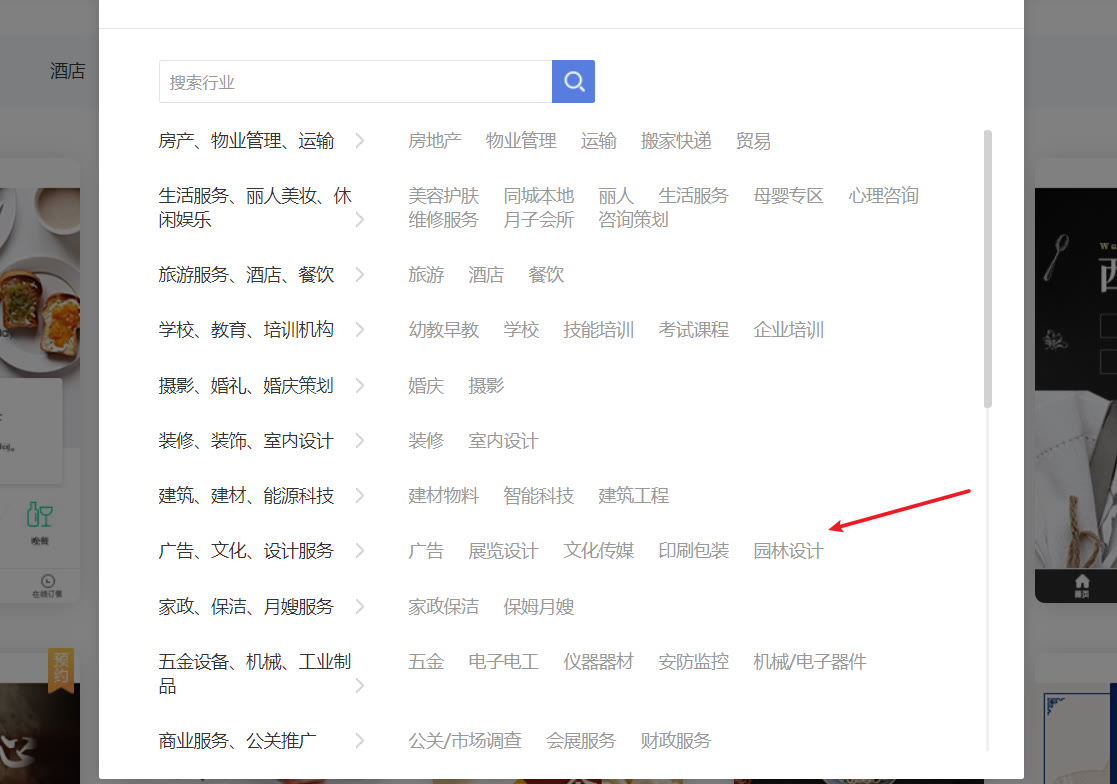This screenshot has height=784, width=1117.
Task: Expand the 房产、物业管理、运输 category
Action: point(359,141)
